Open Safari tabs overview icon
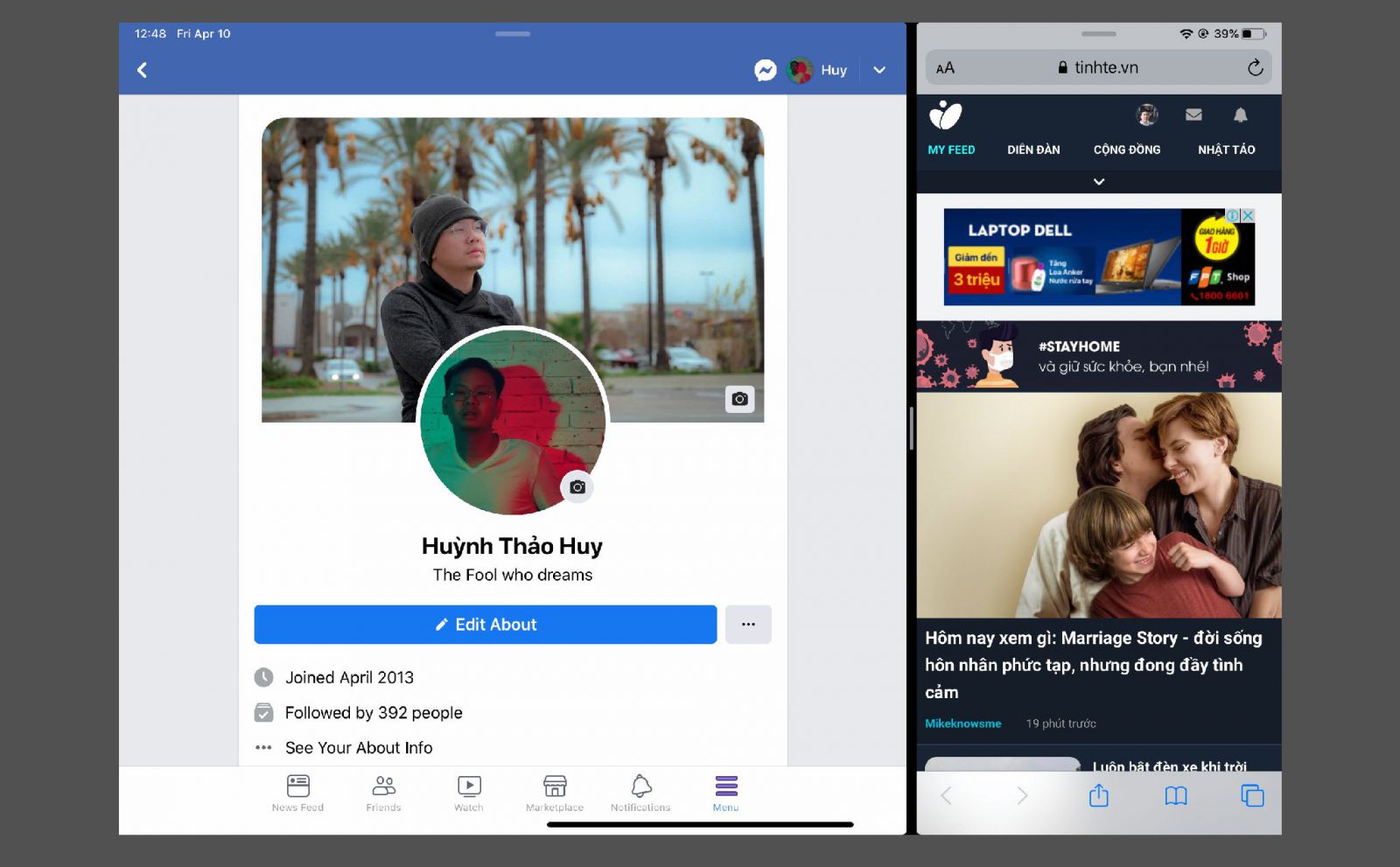The image size is (1400, 867). point(1252,795)
